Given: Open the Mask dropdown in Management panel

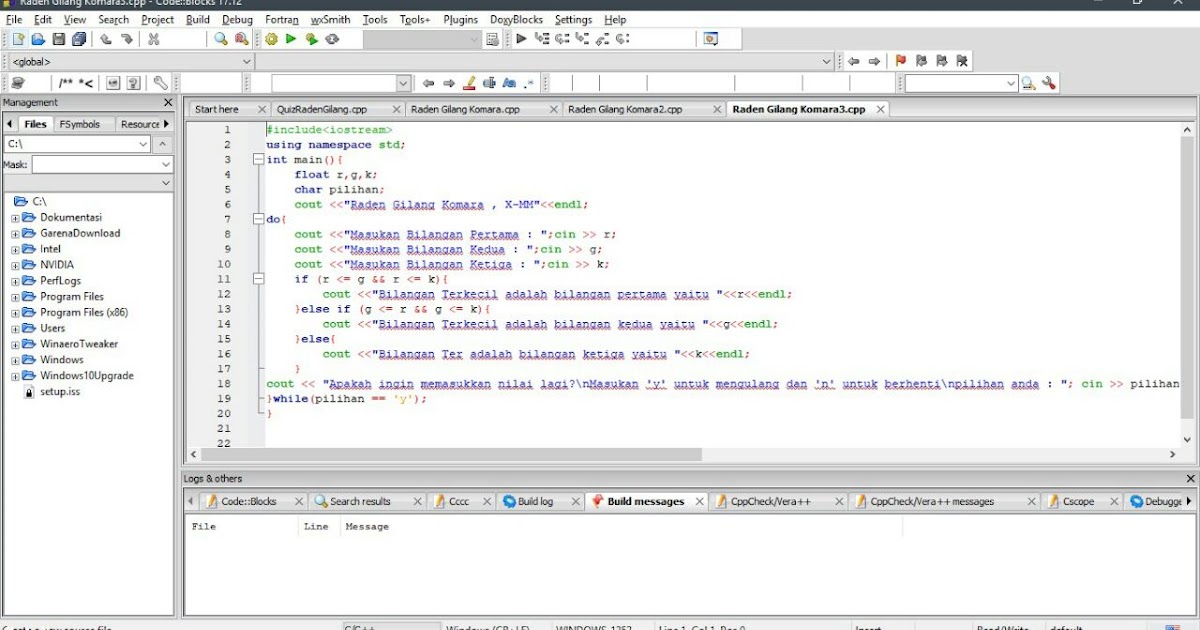Looking at the screenshot, I should 168,164.
